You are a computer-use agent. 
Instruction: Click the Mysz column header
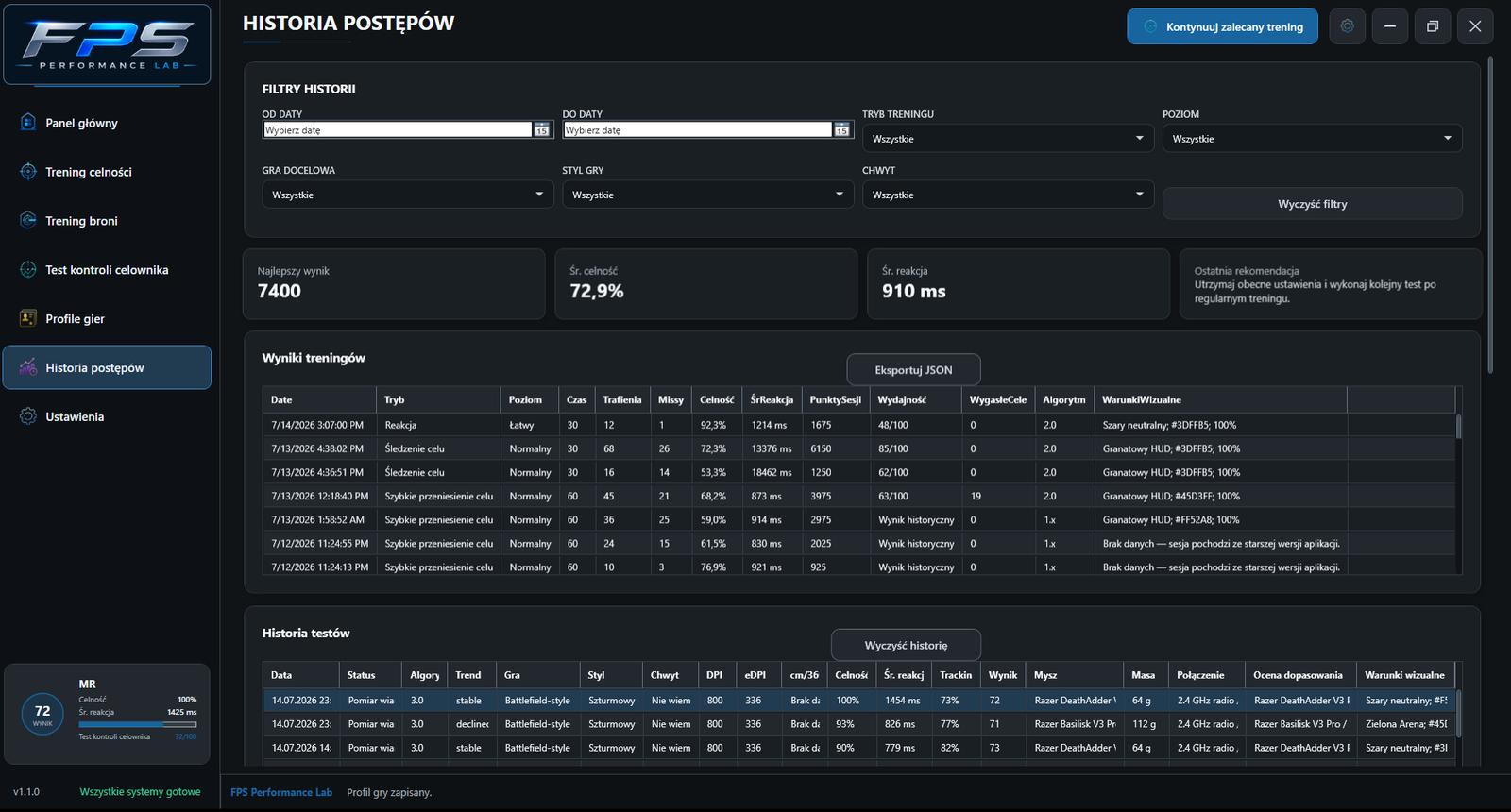tap(1075, 675)
